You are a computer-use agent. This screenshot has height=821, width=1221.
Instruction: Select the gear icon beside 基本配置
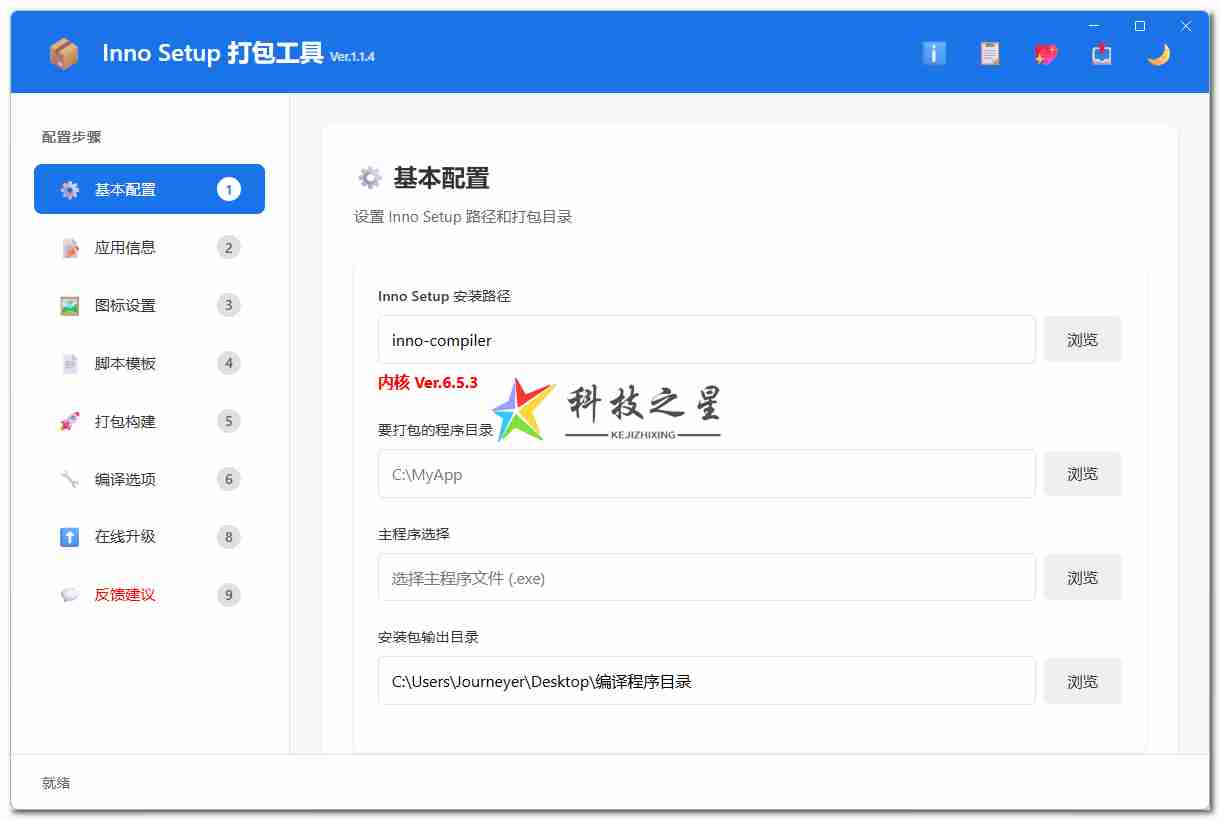click(69, 189)
